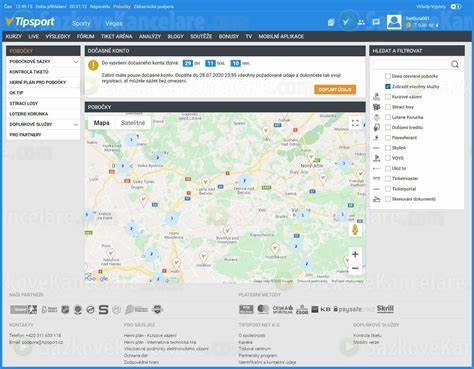Select the Mapa map view

[102, 123]
